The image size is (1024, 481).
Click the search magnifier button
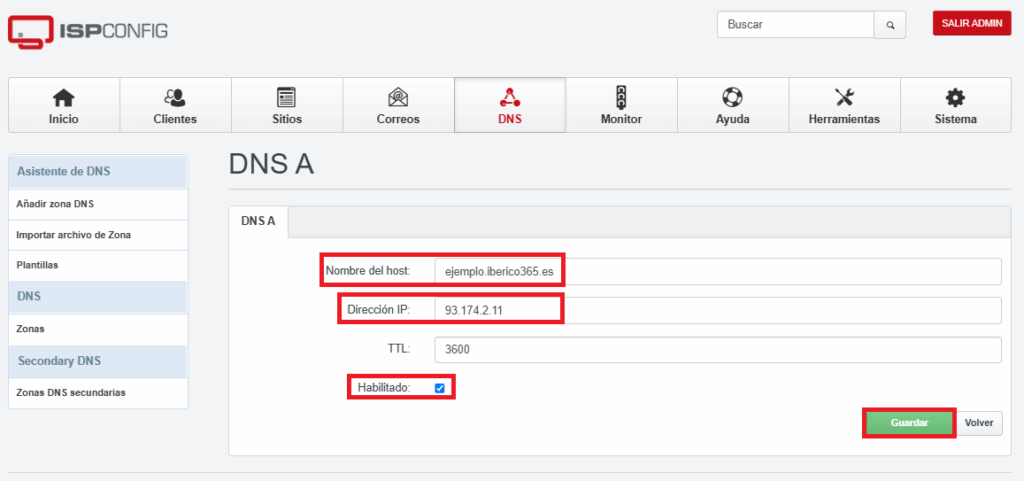[x=889, y=25]
